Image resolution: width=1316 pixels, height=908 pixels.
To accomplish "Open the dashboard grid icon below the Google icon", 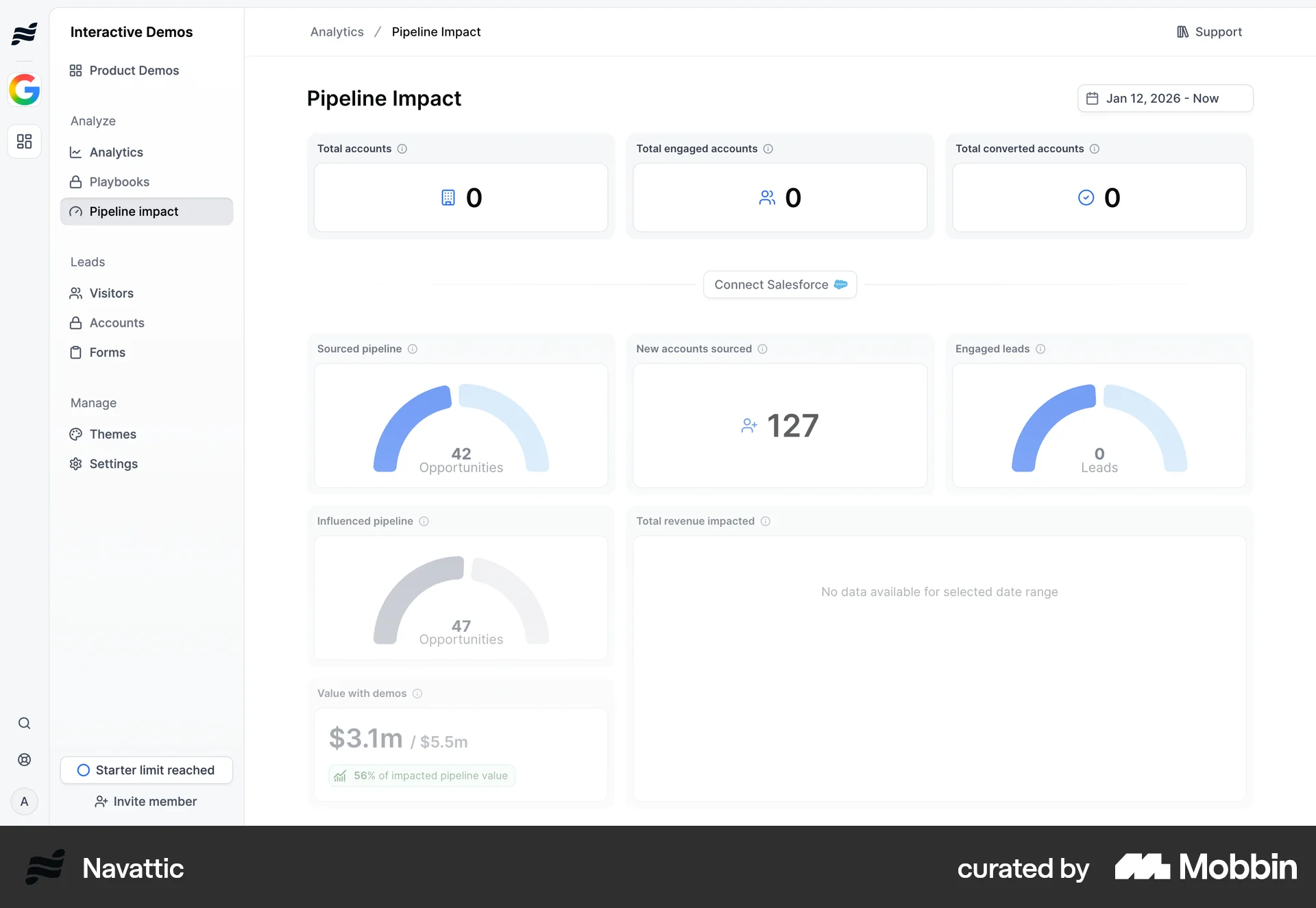I will [x=25, y=142].
